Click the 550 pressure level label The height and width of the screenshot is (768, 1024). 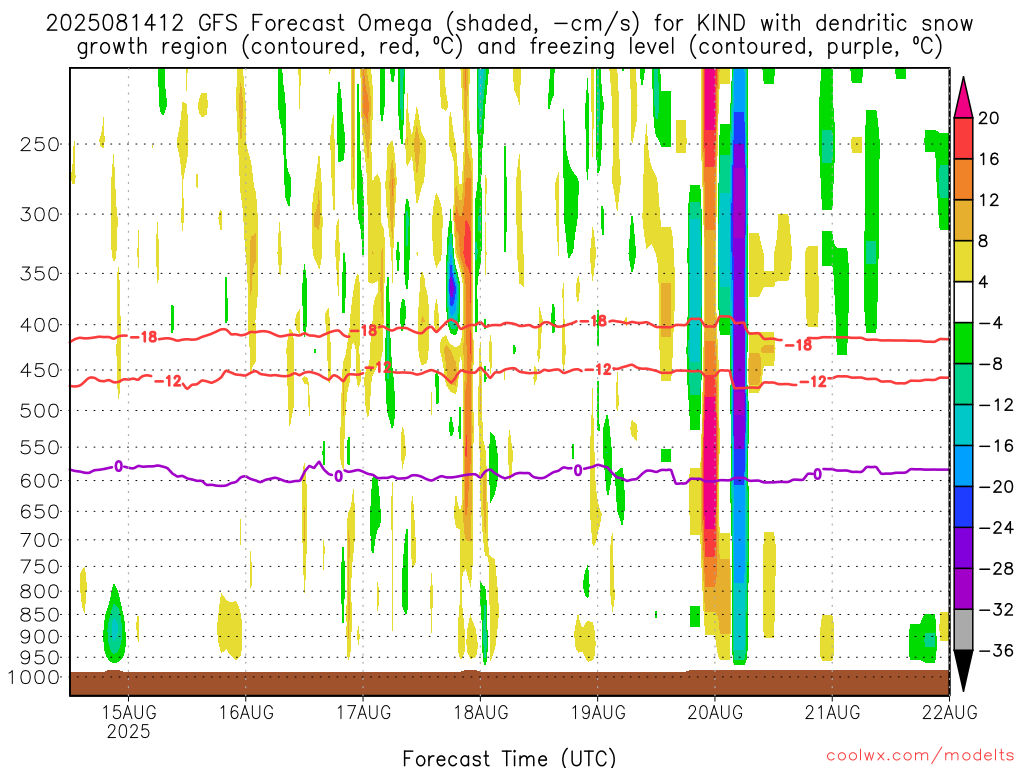click(40, 447)
